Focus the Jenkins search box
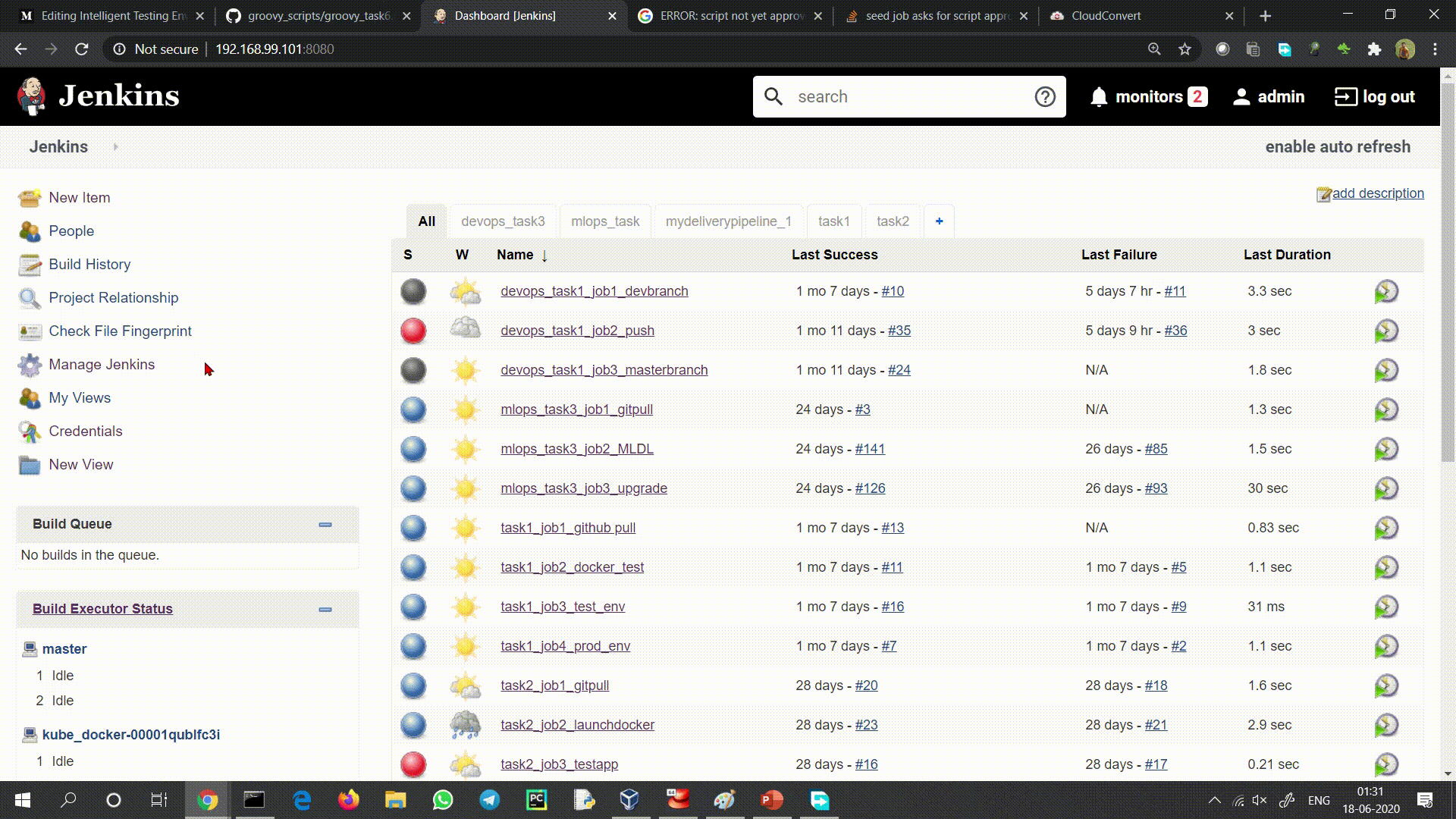The height and width of the screenshot is (819, 1456). pos(910,96)
